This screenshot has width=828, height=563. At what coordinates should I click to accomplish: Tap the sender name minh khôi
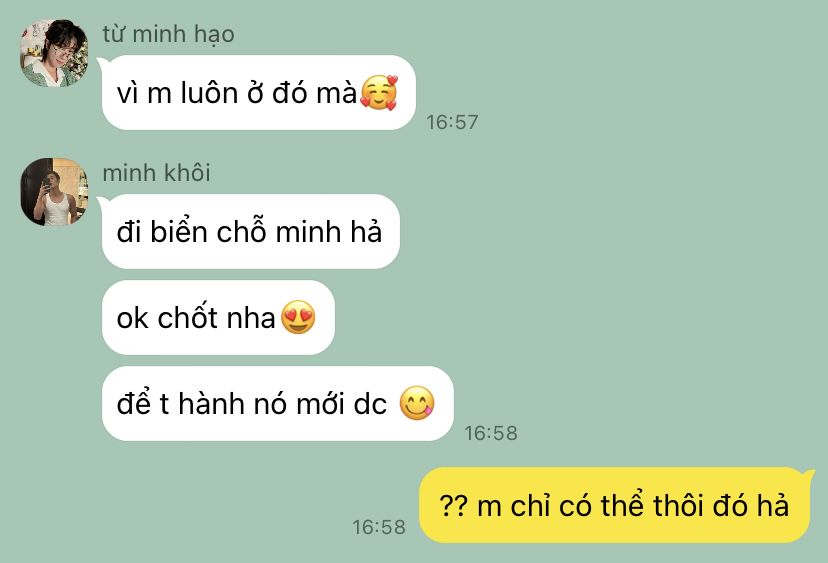(x=156, y=173)
